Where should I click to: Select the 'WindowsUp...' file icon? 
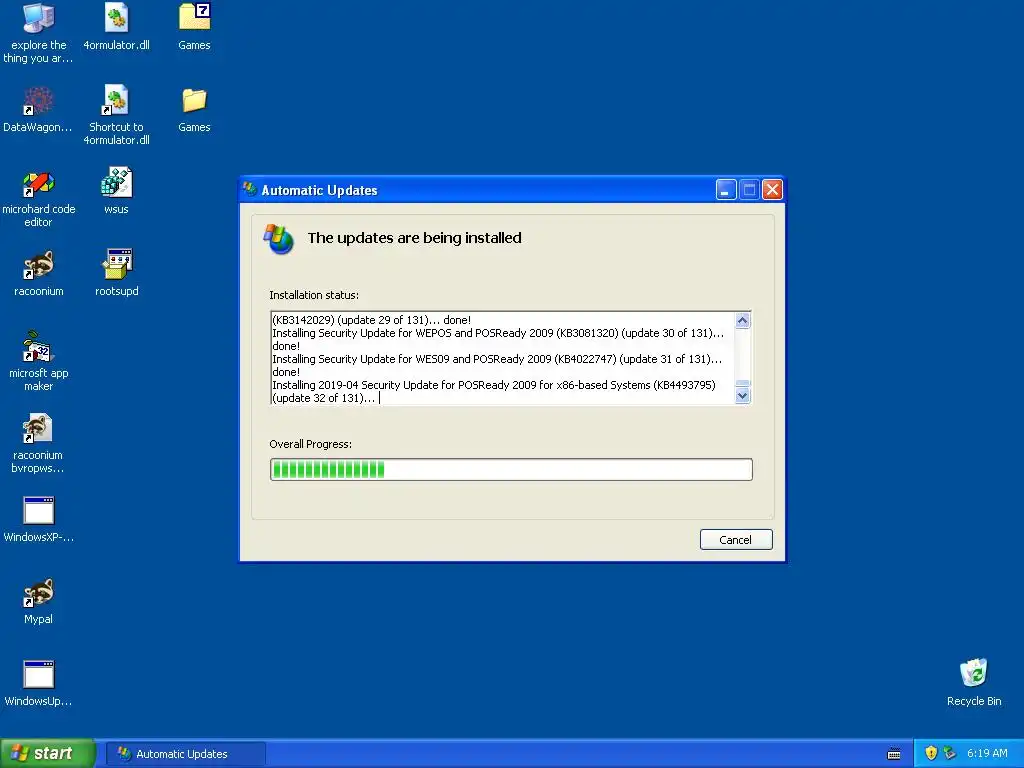[39, 684]
